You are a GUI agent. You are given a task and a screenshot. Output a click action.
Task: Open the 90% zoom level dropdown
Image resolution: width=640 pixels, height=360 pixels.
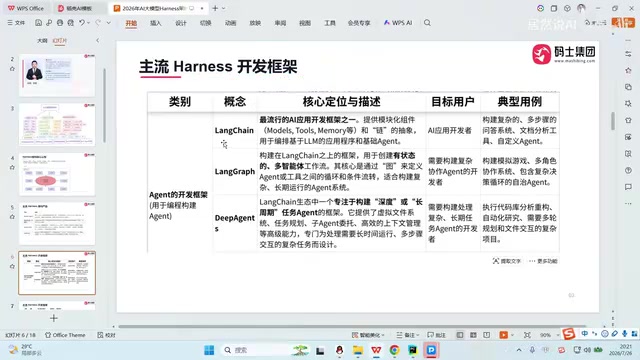pos(549,335)
